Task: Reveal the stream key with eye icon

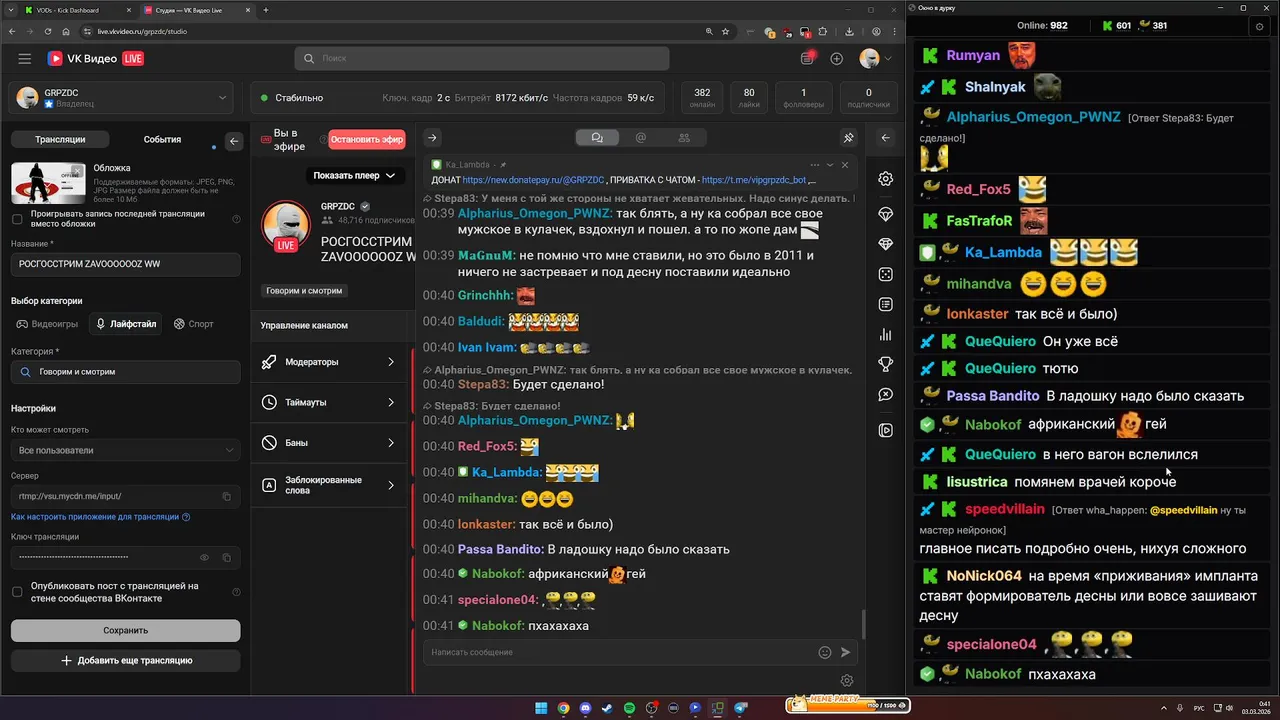Action: [205, 557]
